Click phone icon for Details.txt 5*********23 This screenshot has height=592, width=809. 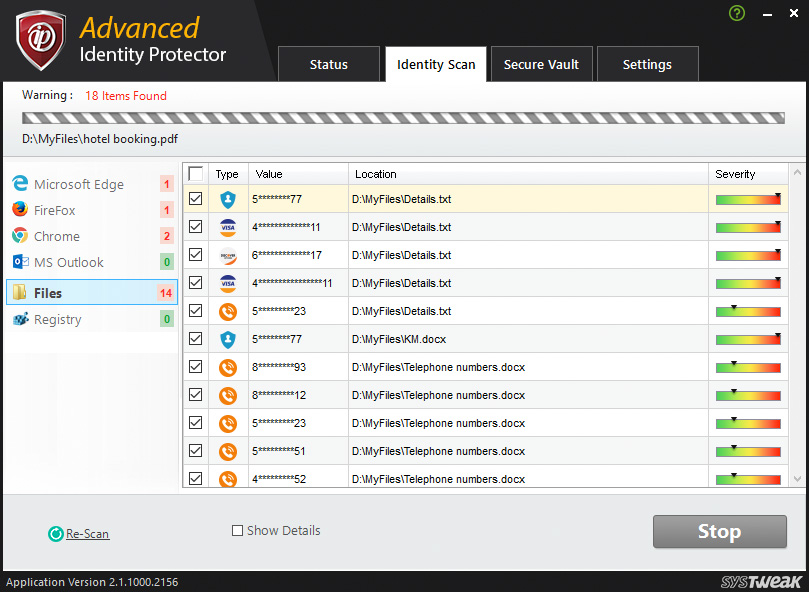(x=228, y=311)
